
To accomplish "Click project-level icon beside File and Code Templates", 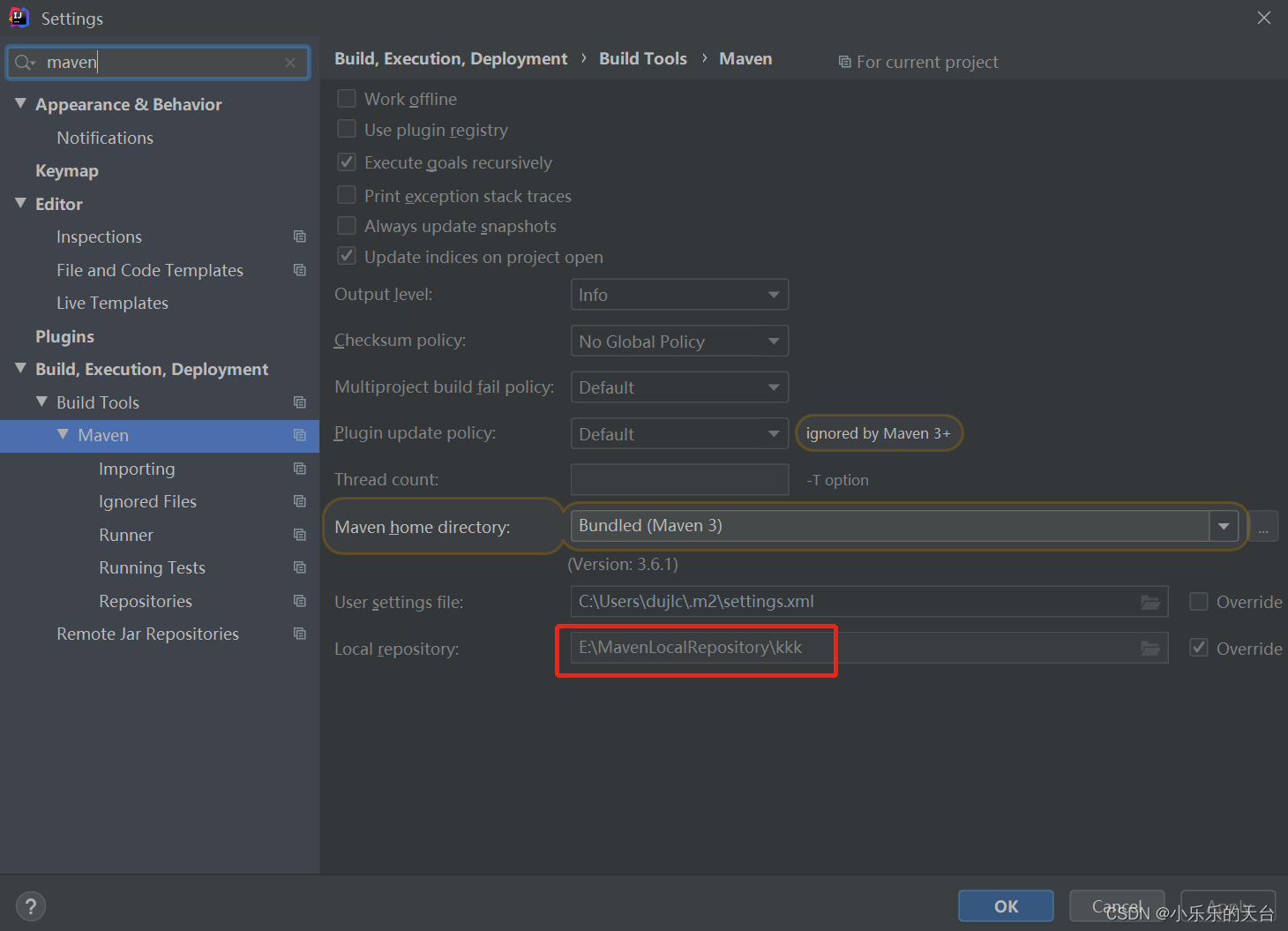I will (300, 270).
